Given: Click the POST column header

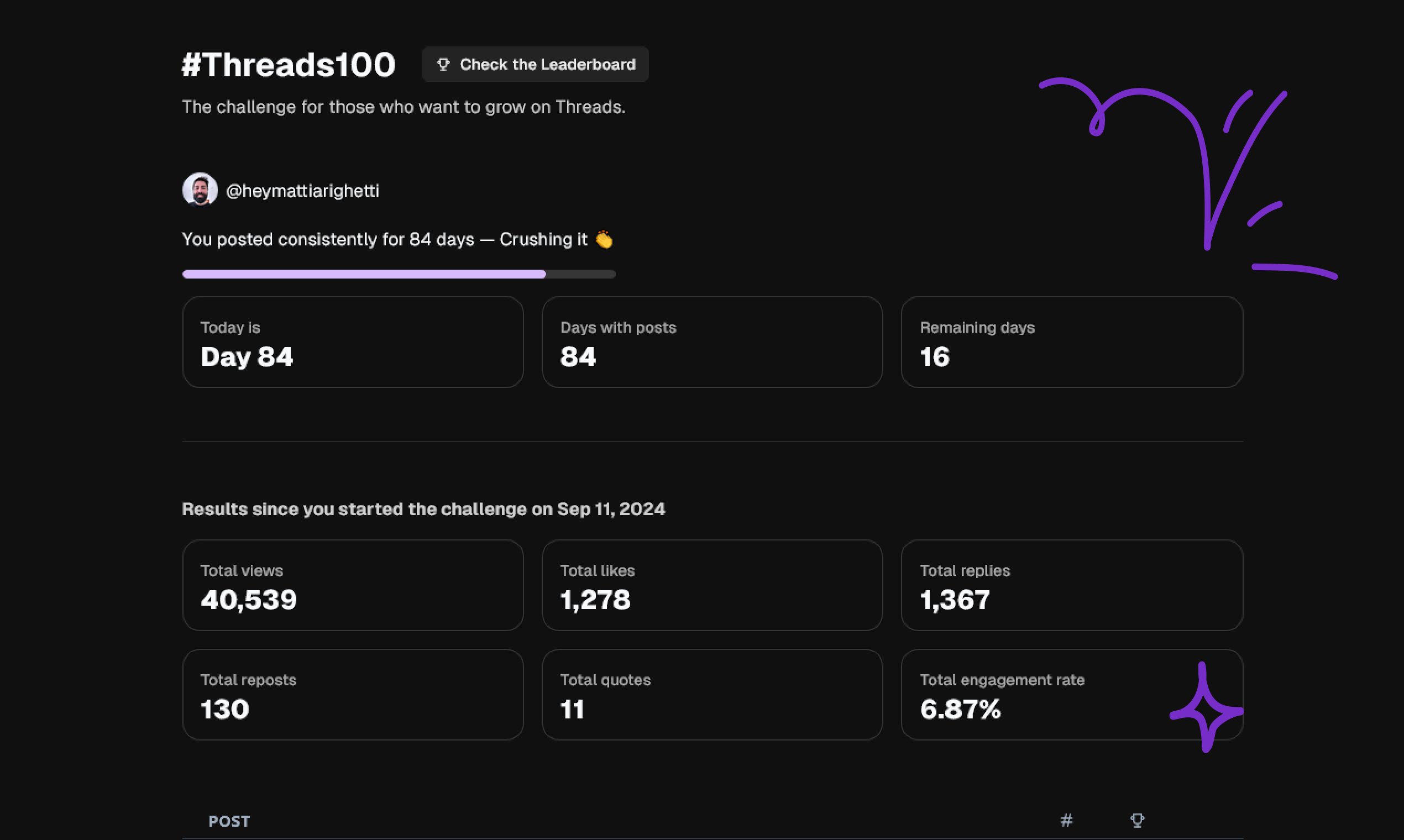Looking at the screenshot, I should coord(229,821).
